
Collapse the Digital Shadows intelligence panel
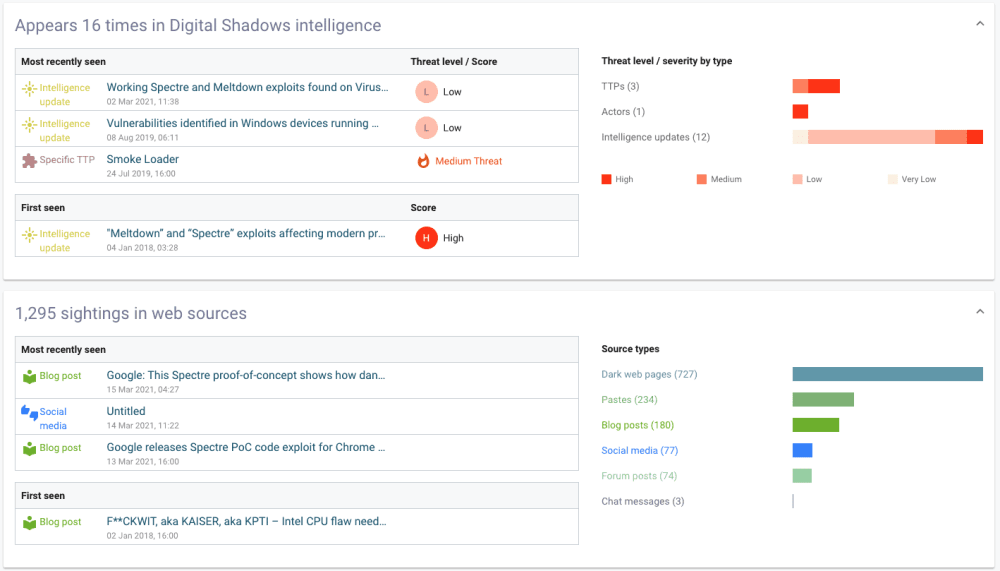pos(980,24)
